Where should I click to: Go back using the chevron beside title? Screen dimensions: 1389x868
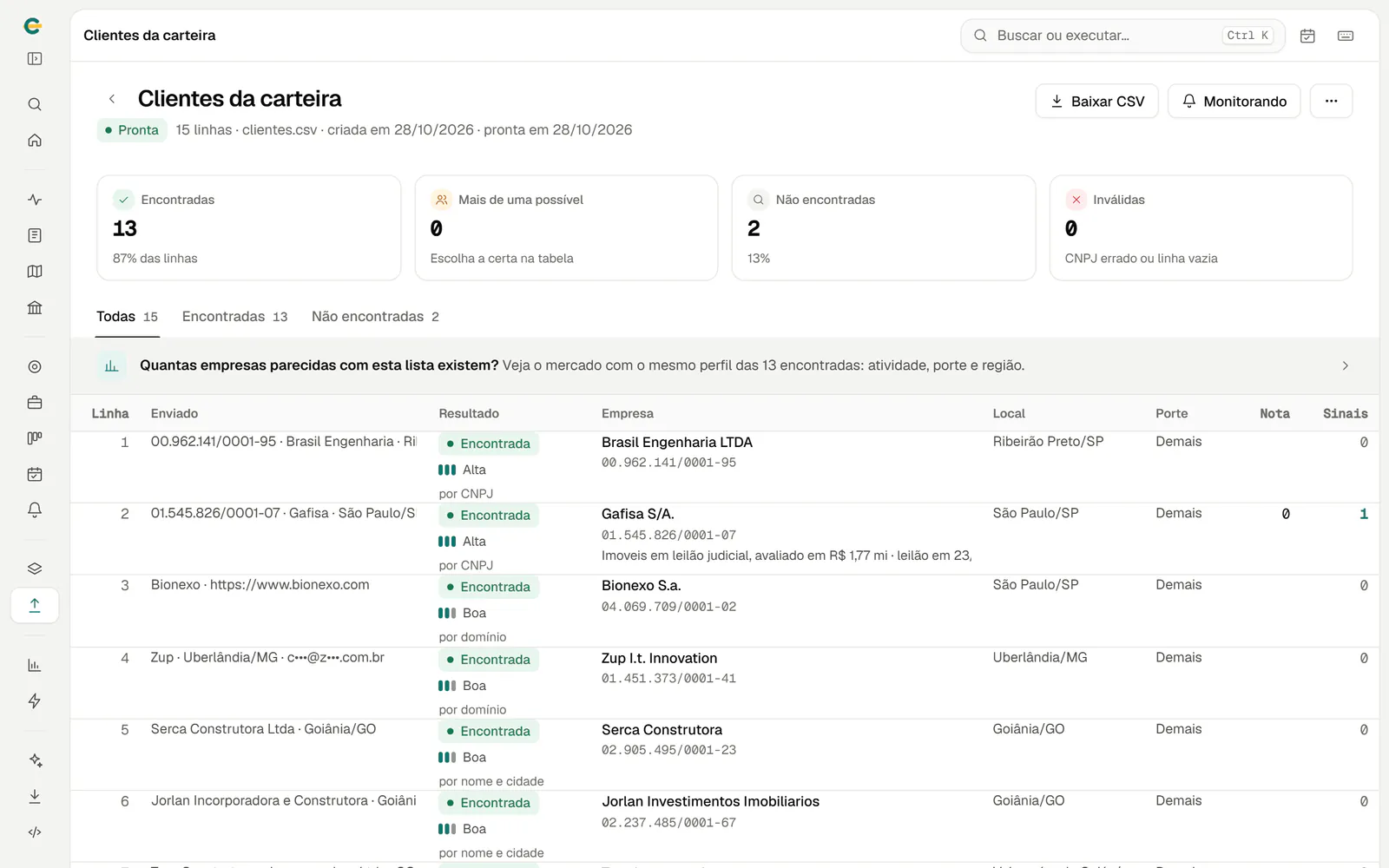coord(112,99)
